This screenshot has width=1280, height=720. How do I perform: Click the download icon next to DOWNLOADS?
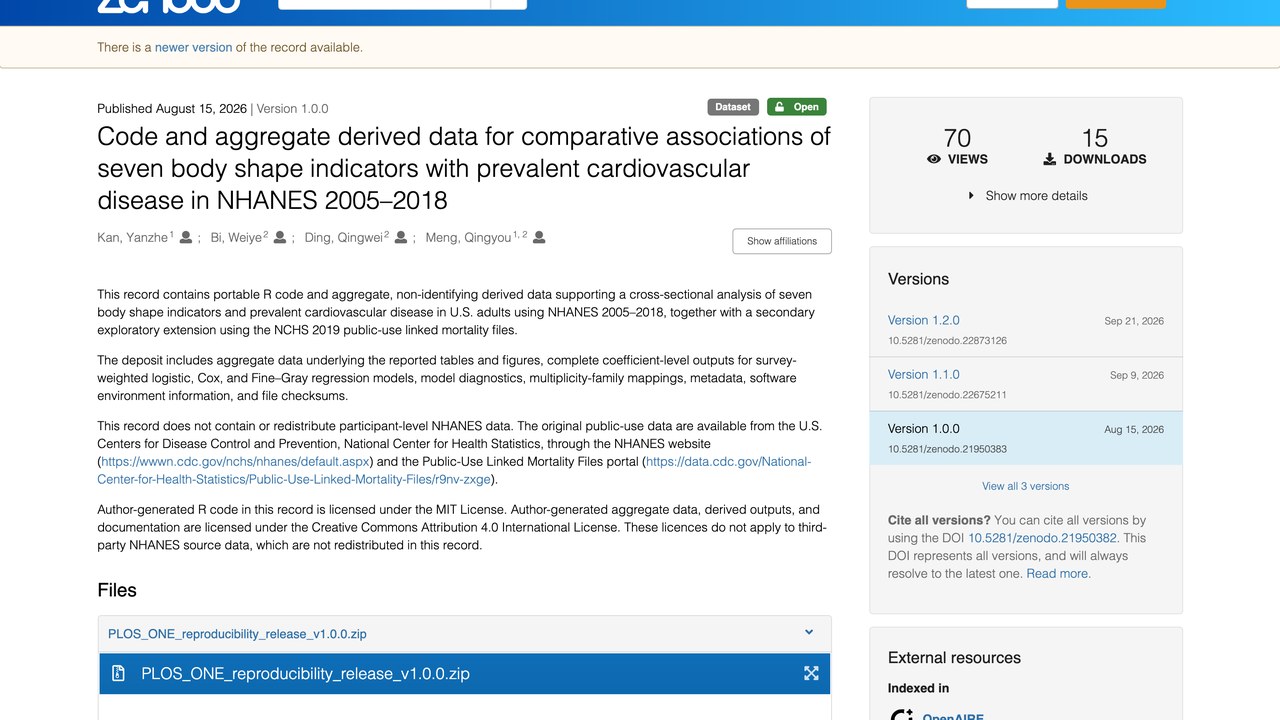tap(1050, 159)
